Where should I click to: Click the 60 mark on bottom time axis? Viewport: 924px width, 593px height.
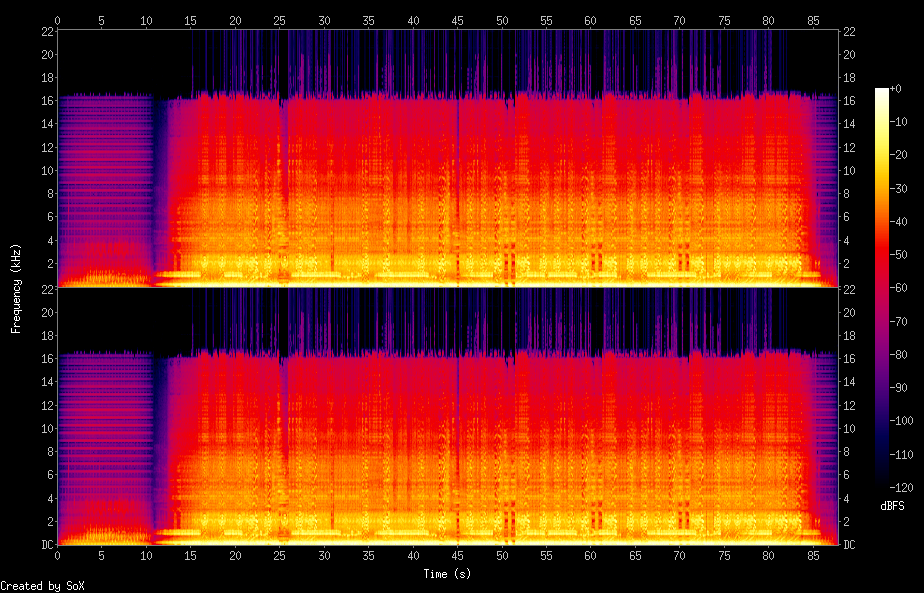point(591,555)
